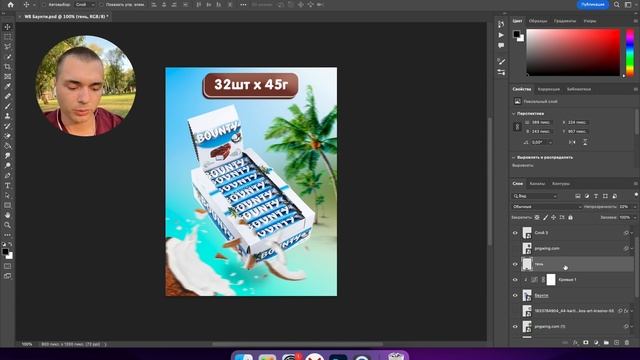Create a new group with folder icon
The width and height of the screenshot is (640, 360).
pos(606,342)
